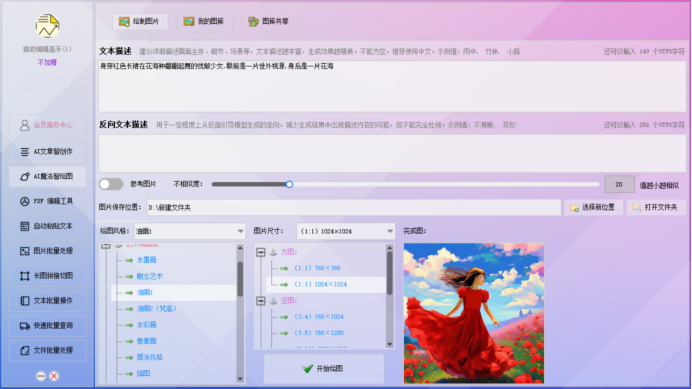This screenshot has height=389, width=692.
Task: Select the 水墨画 style in the list
Action: click(x=147, y=260)
